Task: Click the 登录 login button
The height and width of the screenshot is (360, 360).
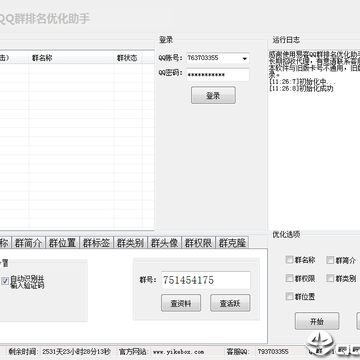Action: point(213,95)
